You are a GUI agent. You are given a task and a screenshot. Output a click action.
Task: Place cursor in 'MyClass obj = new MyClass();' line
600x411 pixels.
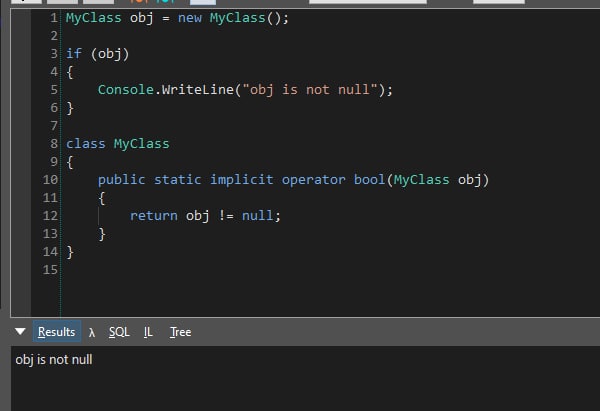(177, 18)
